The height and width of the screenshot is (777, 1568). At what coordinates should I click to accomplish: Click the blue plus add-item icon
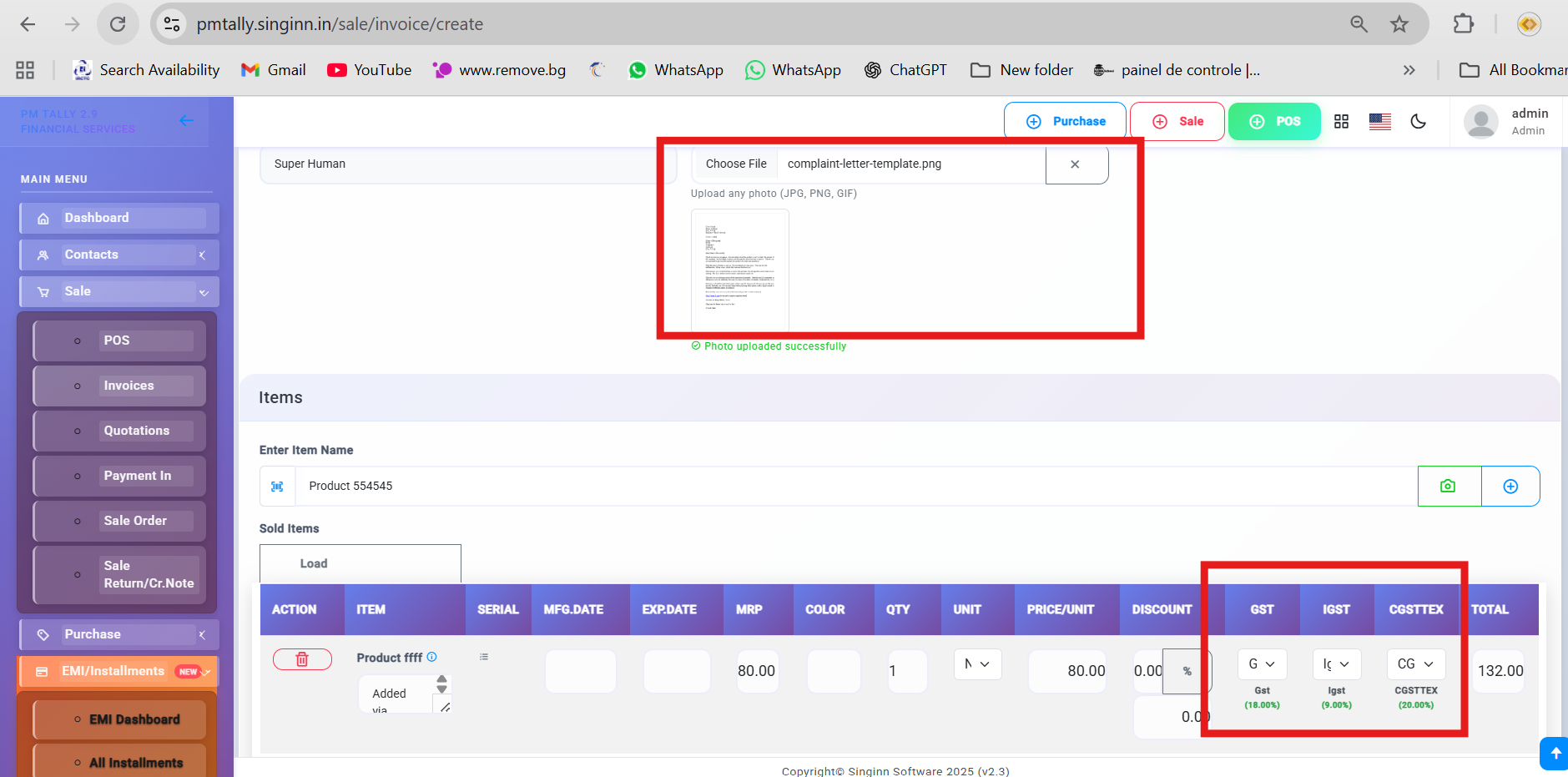(1510, 486)
